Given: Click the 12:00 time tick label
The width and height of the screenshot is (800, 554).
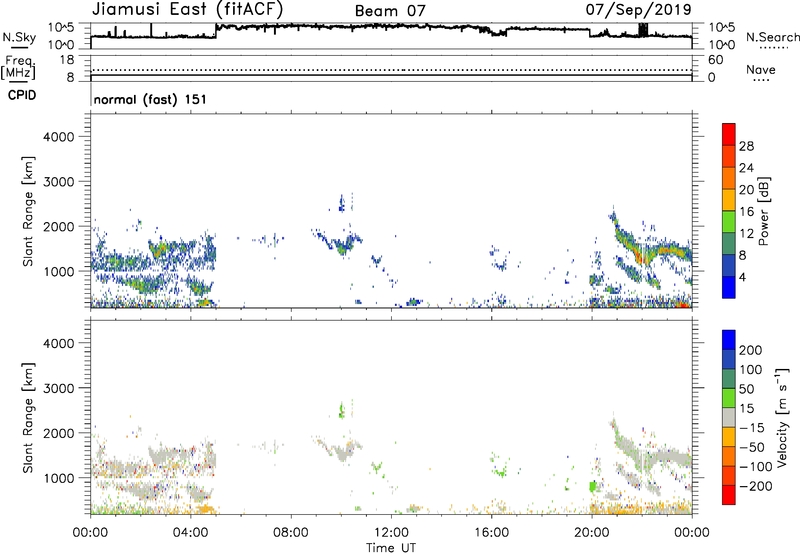Looking at the screenshot, I should point(391,533).
